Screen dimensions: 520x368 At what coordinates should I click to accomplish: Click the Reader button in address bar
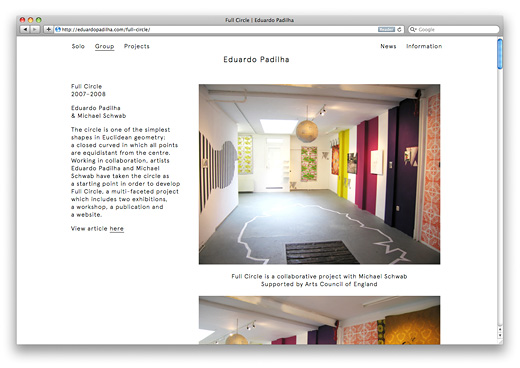point(386,29)
